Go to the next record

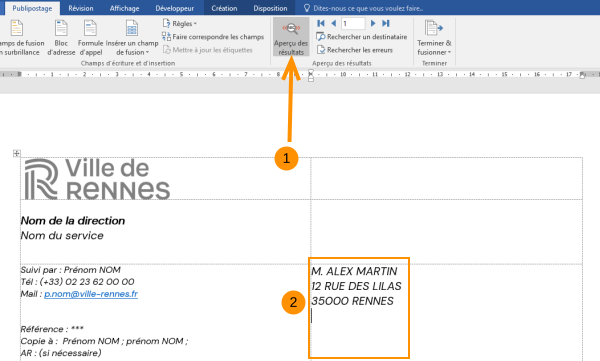[373, 23]
